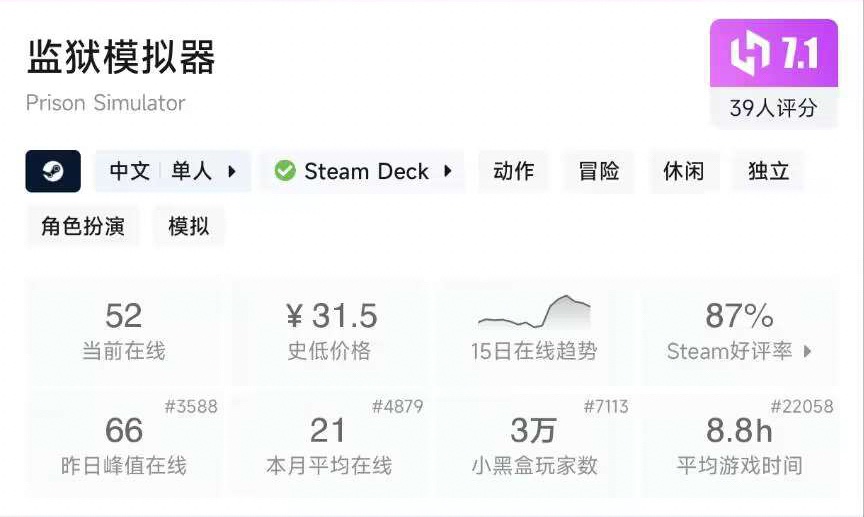The width and height of the screenshot is (864, 517).
Task: Select the 冒险 genre tag
Action: [x=599, y=171]
